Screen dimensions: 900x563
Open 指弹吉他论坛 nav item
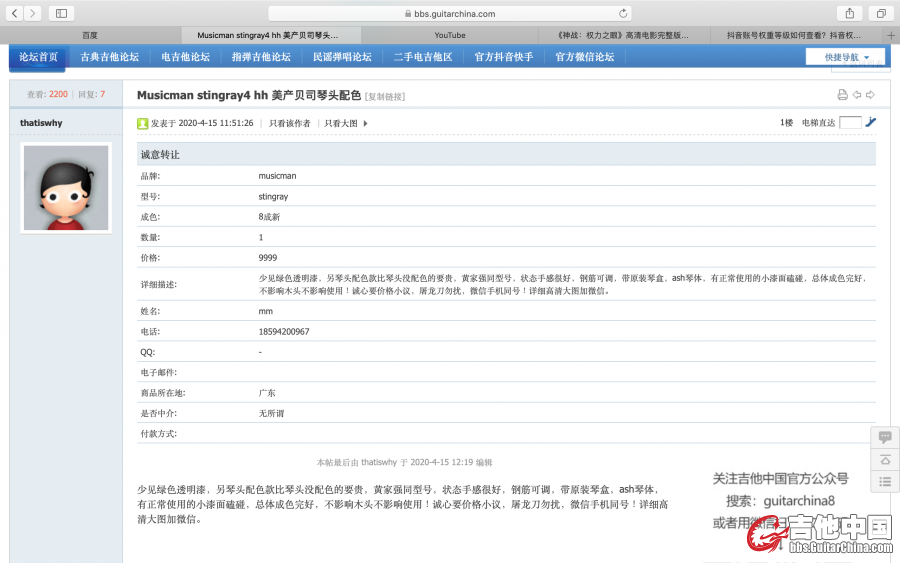(x=261, y=57)
